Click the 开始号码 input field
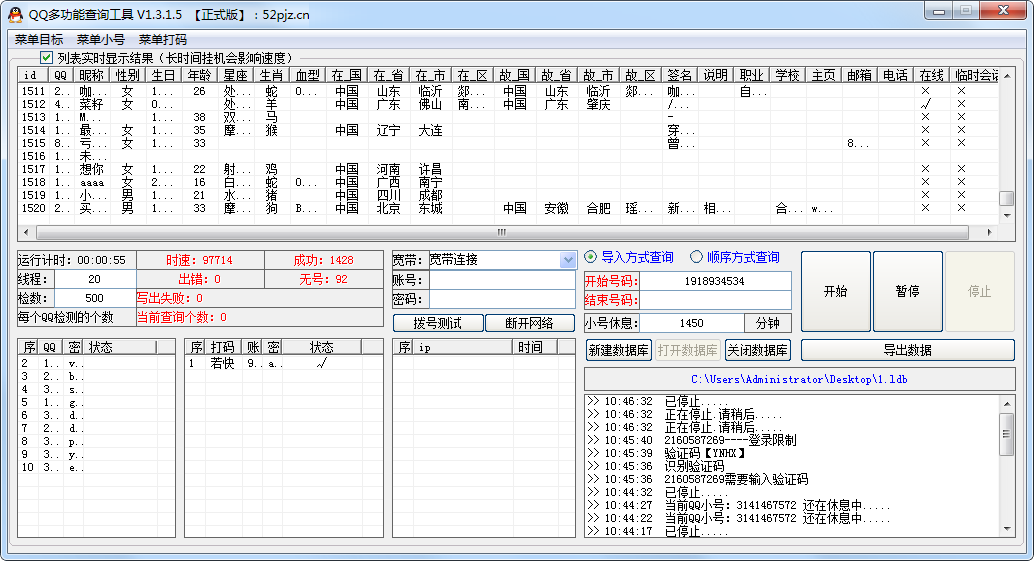The height and width of the screenshot is (561, 1034). tap(715, 281)
